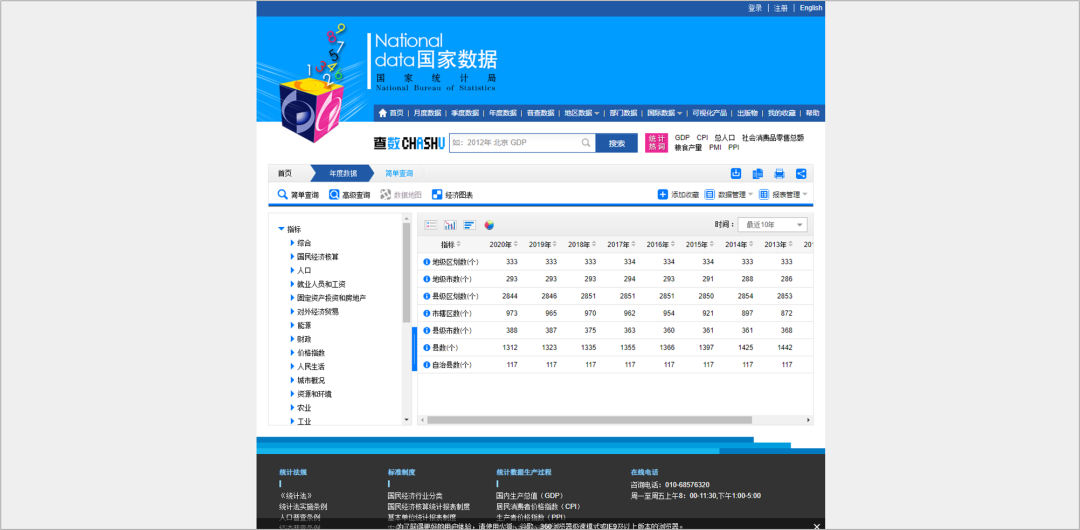This screenshot has height=530, width=1080.
Task: Click the share icon
Action: pyautogui.click(x=801, y=174)
